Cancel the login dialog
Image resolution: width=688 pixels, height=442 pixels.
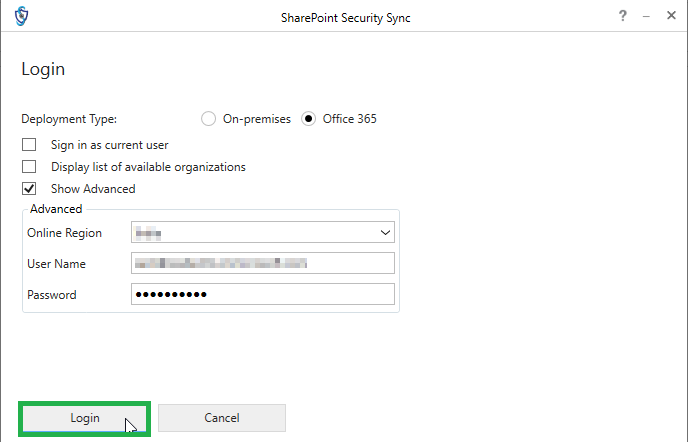(x=222, y=418)
